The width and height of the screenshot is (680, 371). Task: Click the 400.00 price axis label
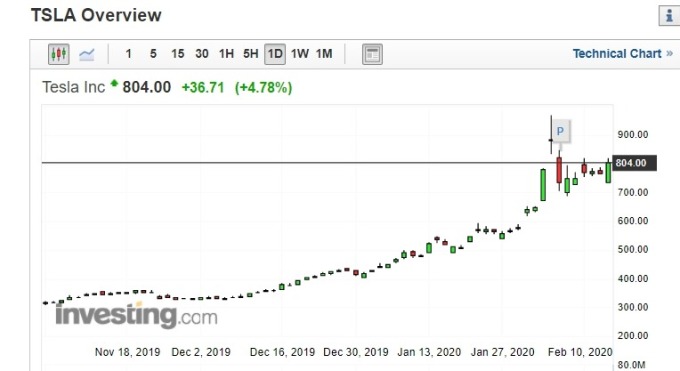coord(633,279)
